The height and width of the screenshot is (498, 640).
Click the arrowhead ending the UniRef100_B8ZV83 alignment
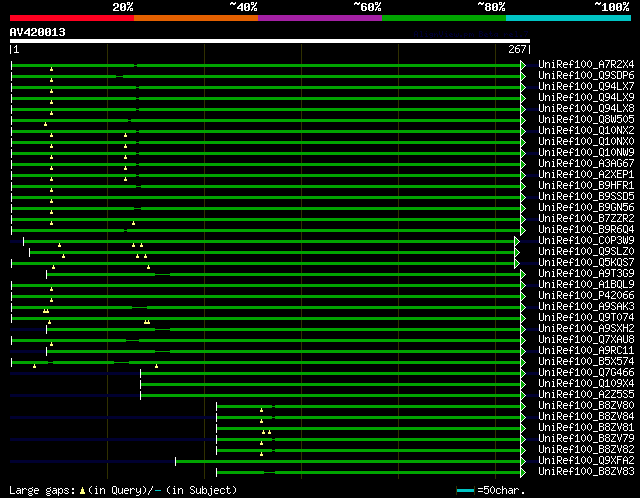tap(522, 472)
